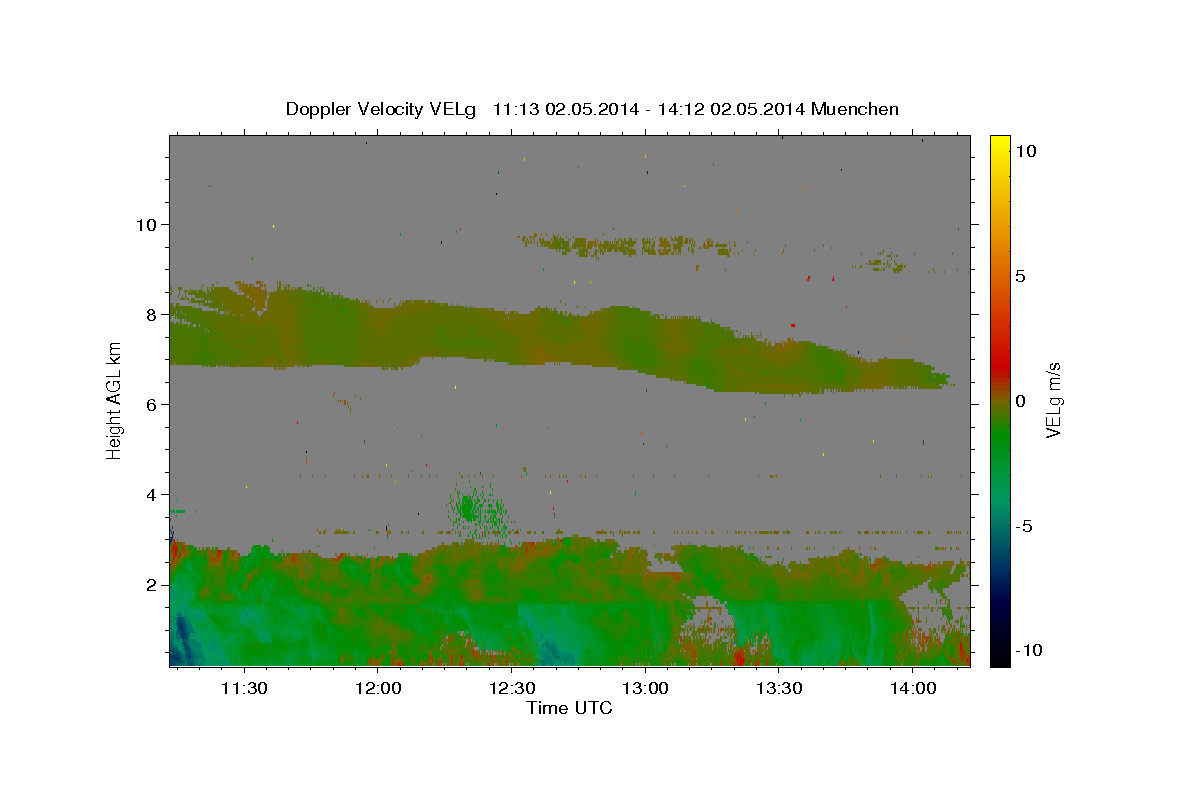
Task: Click the 'Height AGL km' axis label
Action: click(x=115, y=400)
